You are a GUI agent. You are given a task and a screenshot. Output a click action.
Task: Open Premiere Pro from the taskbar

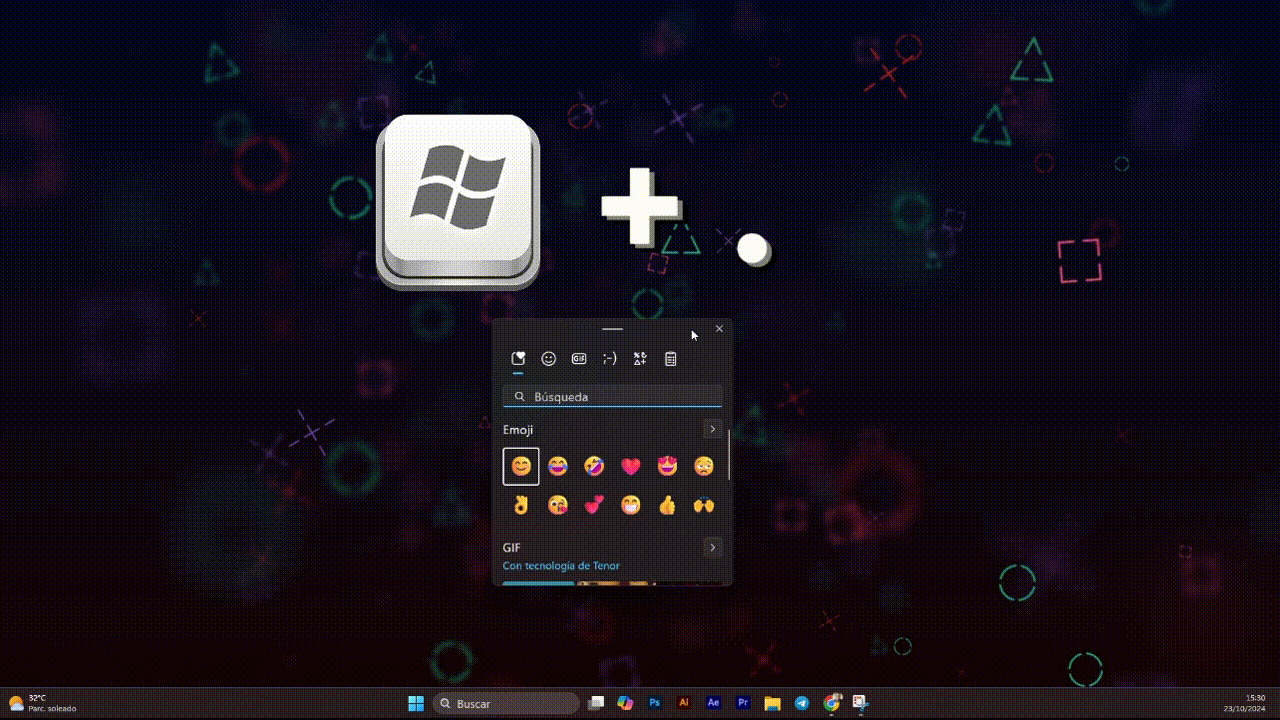click(x=743, y=703)
